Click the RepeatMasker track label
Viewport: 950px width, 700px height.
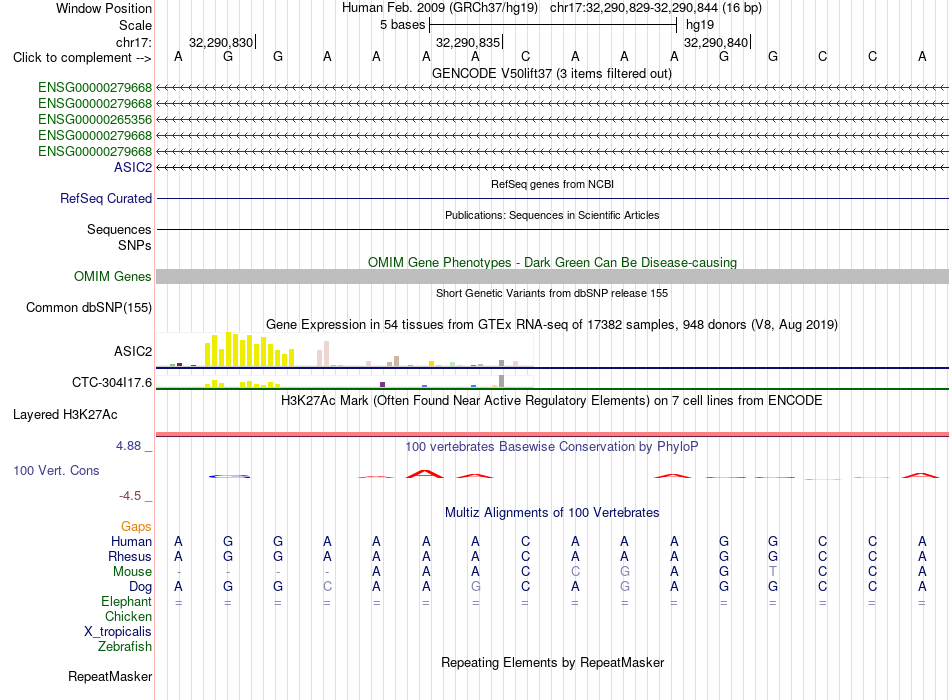(x=110, y=676)
